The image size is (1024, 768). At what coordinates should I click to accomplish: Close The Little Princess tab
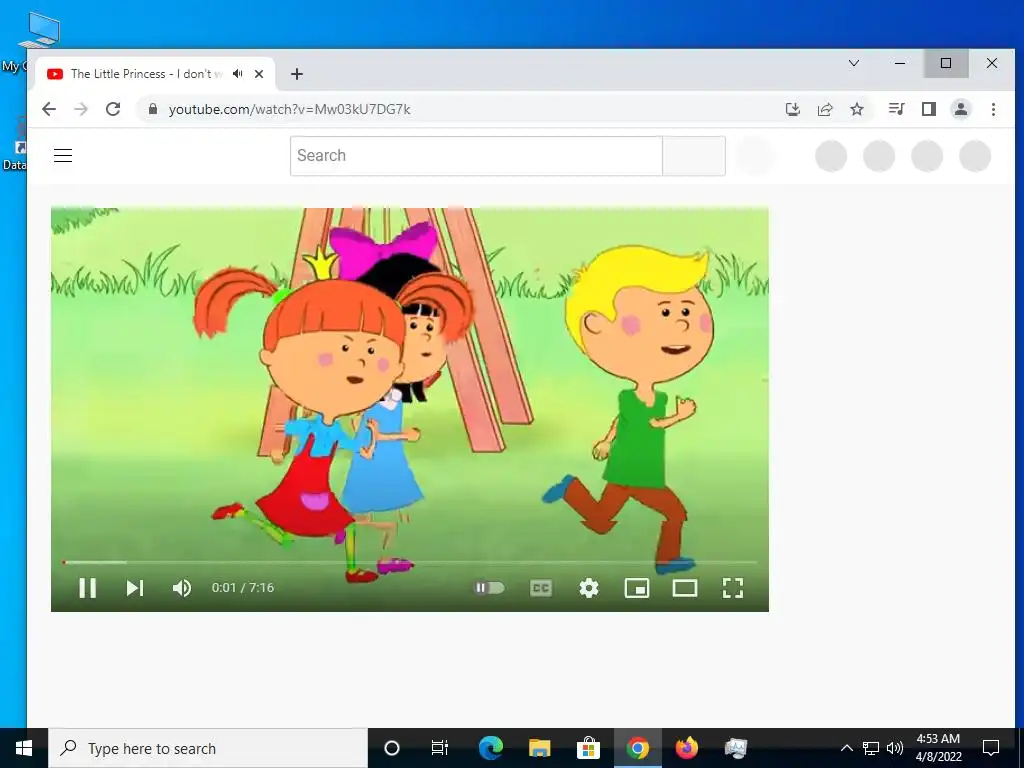click(x=259, y=74)
